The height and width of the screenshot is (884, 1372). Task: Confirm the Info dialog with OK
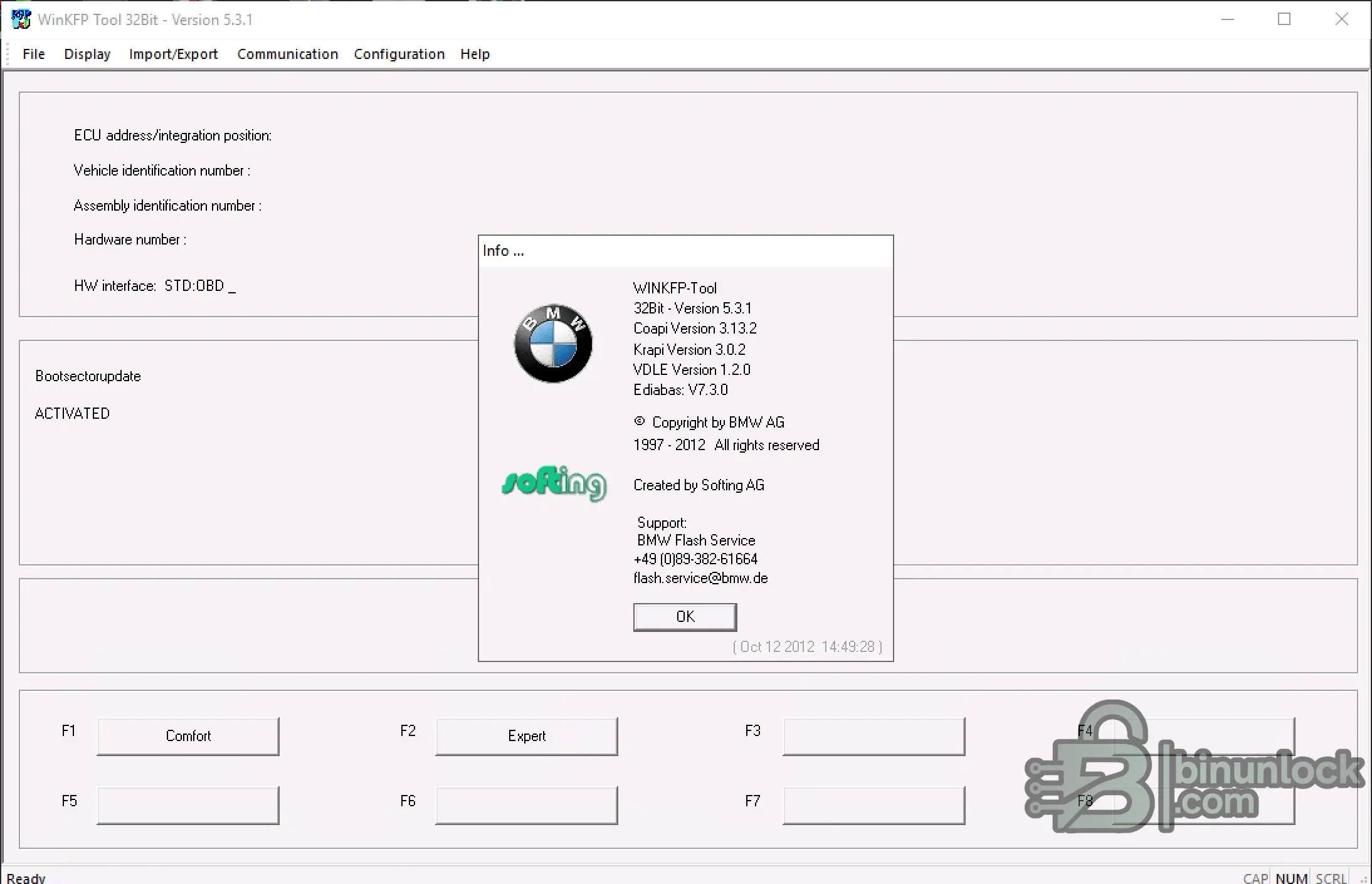685,617
